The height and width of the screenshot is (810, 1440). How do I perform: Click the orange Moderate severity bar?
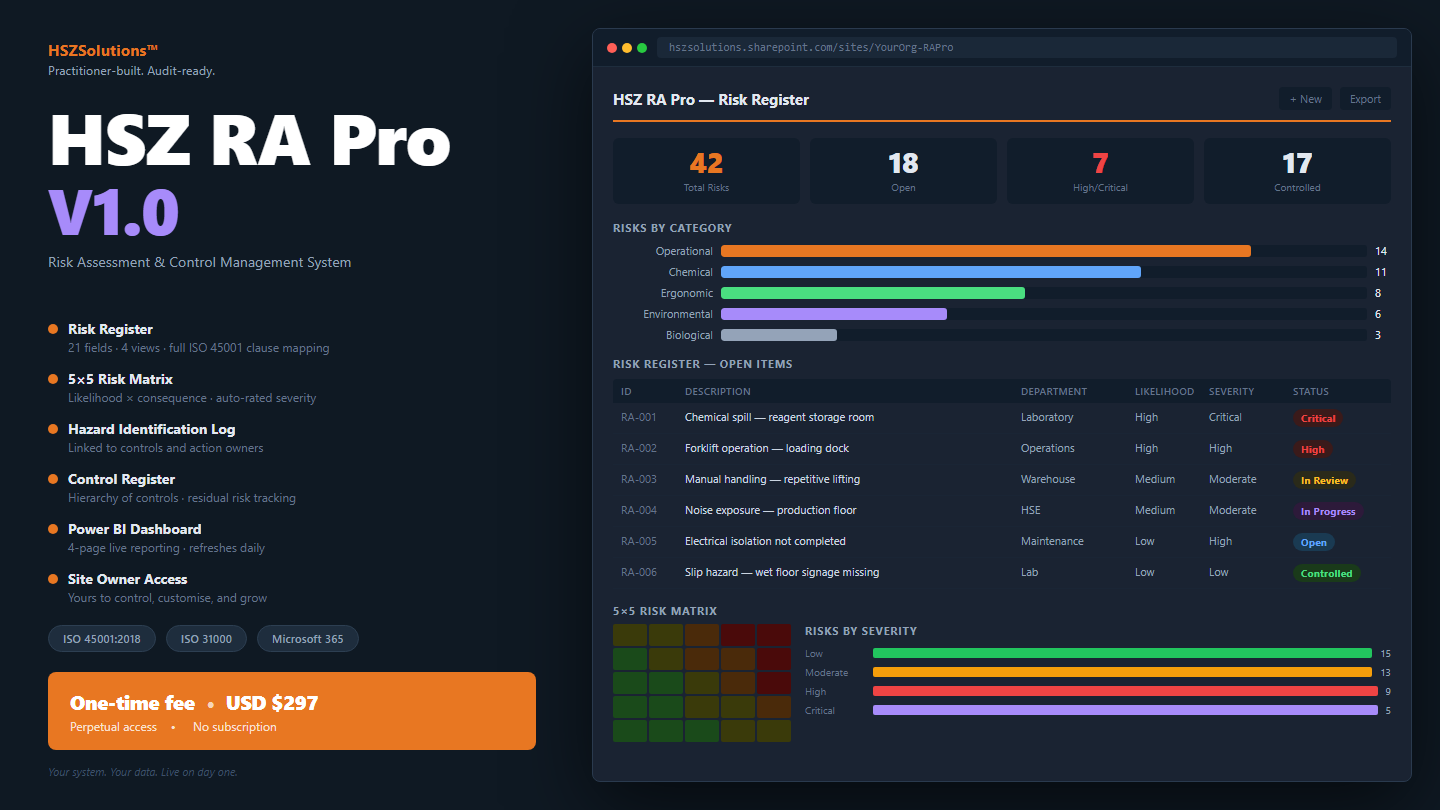tap(1122, 672)
